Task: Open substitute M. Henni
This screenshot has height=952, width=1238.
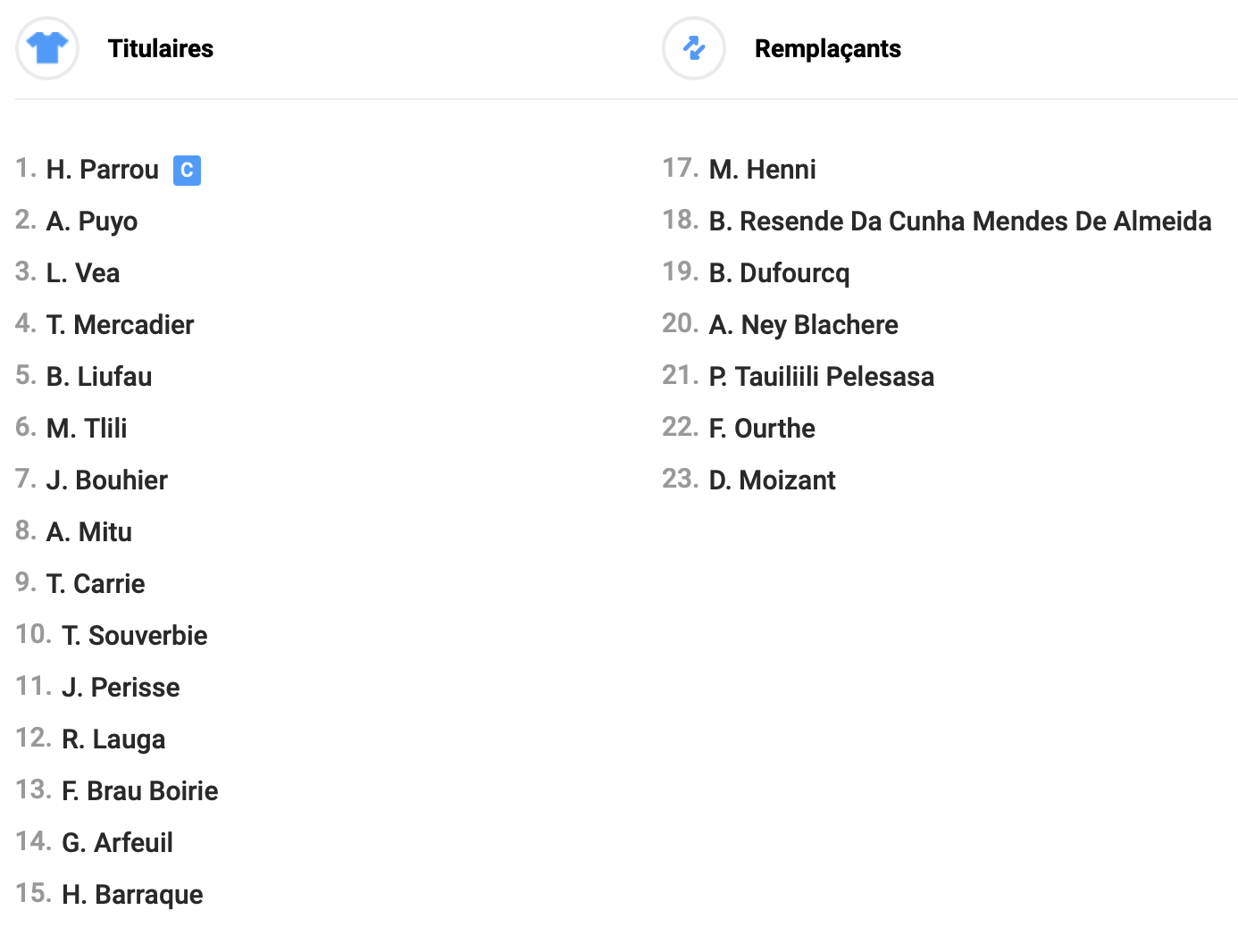Action: [762, 170]
